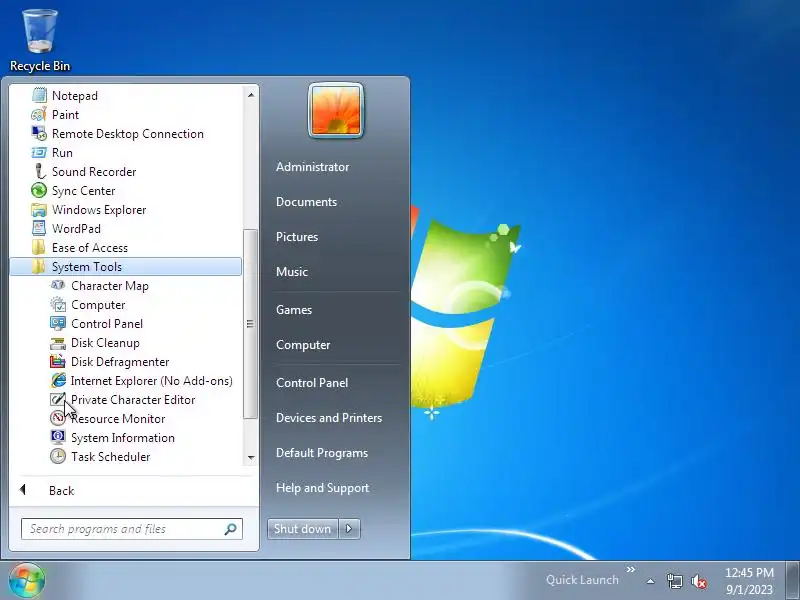Open the Recycle Bin on the desktop
800x600 pixels.
click(x=40, y=41)
